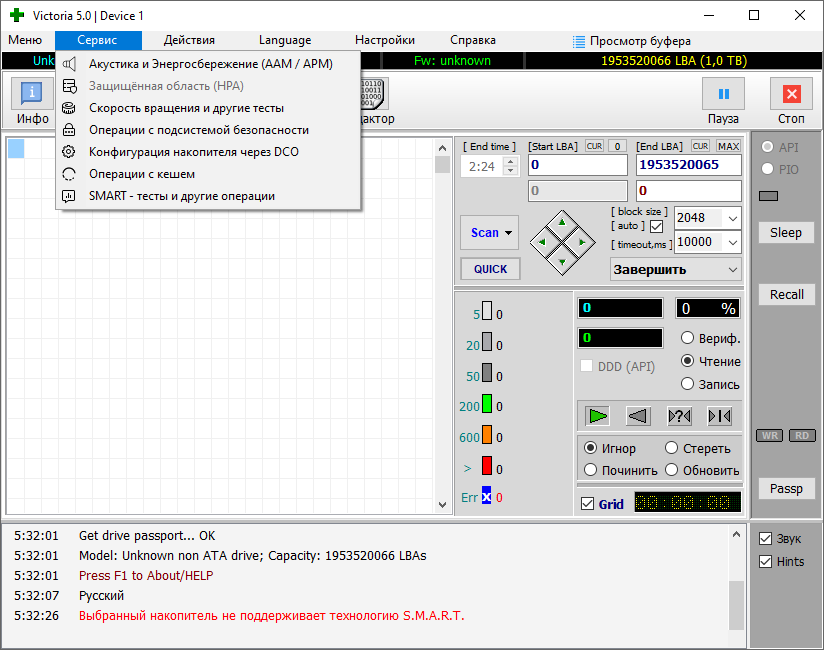The height and width of the screenshot is (650, 824).
Task: Click the Recall button
Action: 786,294
